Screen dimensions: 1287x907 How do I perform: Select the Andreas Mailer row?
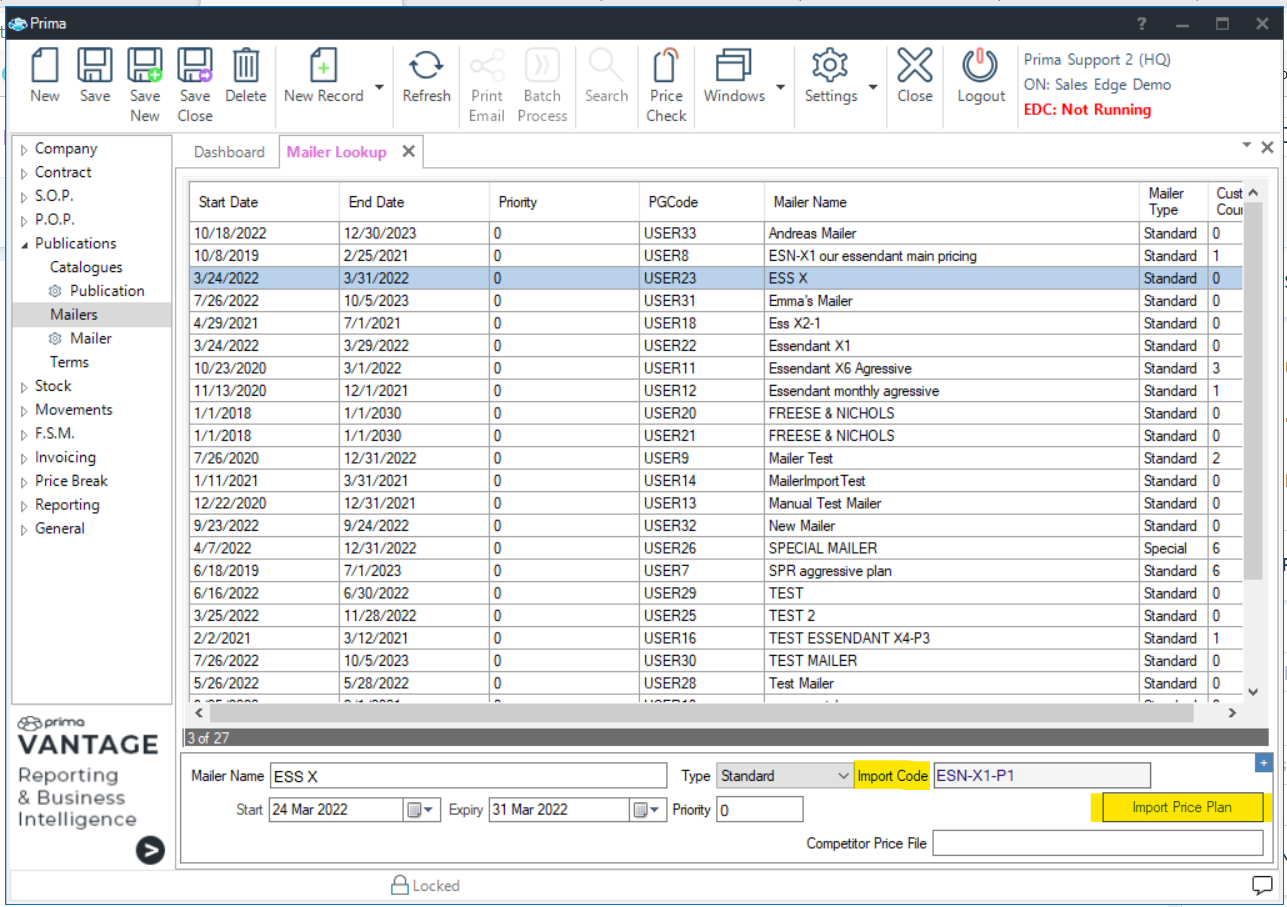(716, 233)
